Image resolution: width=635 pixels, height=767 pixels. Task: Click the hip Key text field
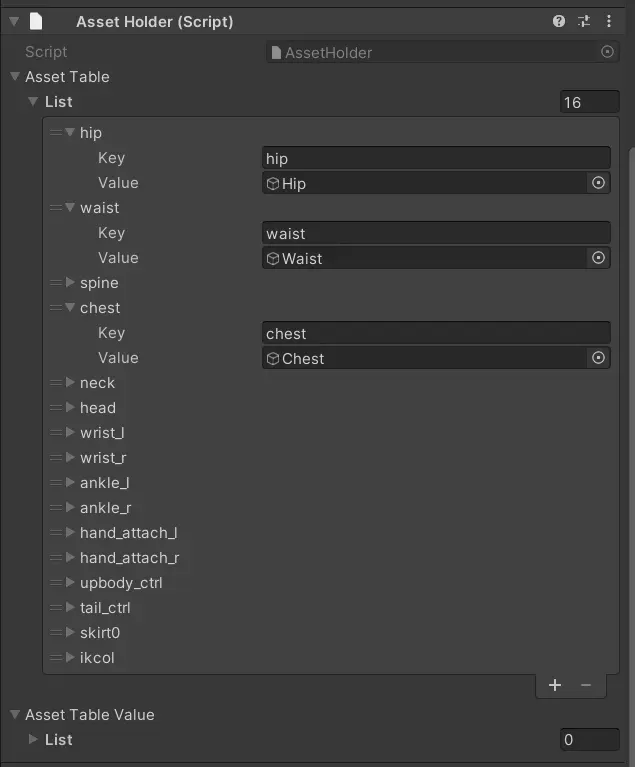[x=435, y=158]
